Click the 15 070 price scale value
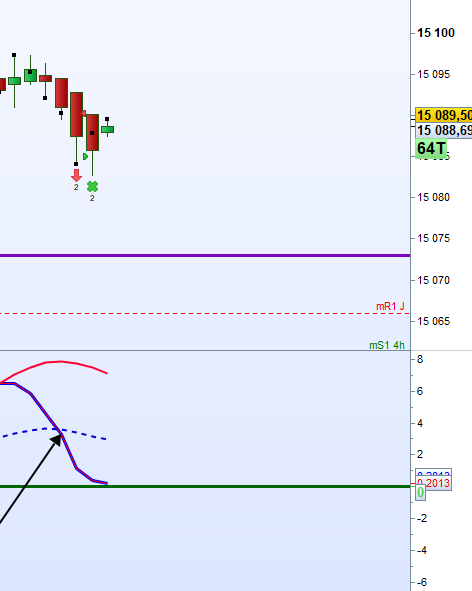Screen dimensions: 472x591 click(434, 280)
